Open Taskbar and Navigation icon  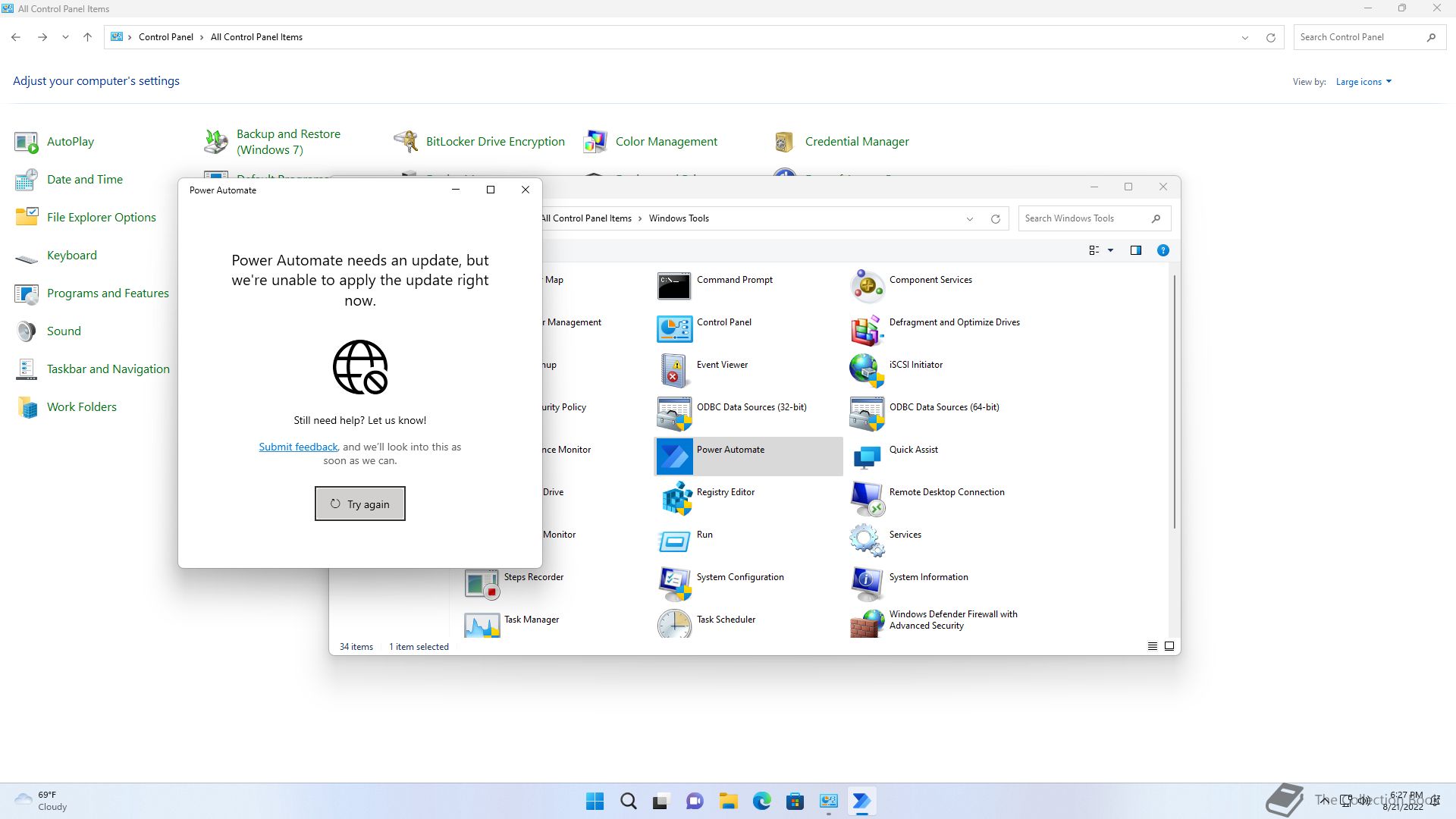(x=27, y=369)
